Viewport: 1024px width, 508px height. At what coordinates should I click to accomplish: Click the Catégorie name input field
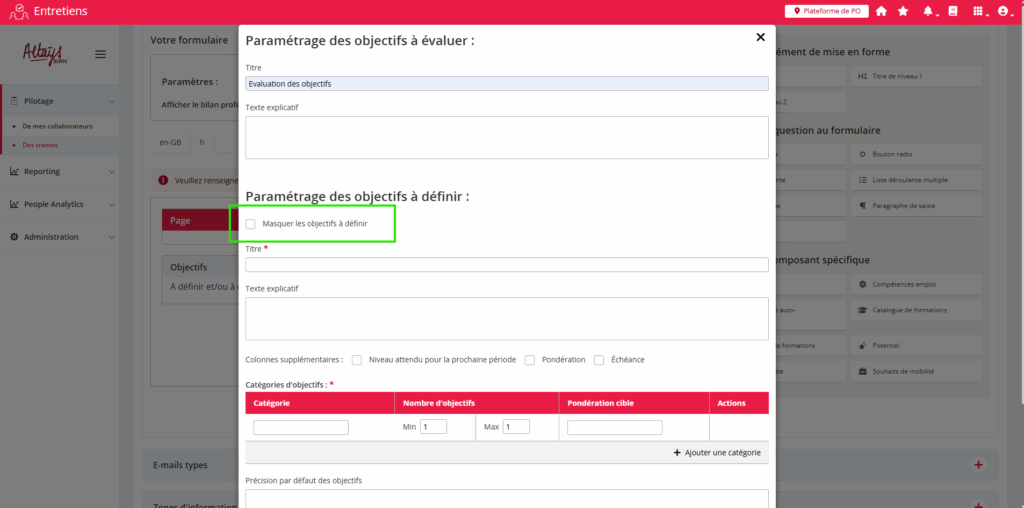[x=301, y=427]
